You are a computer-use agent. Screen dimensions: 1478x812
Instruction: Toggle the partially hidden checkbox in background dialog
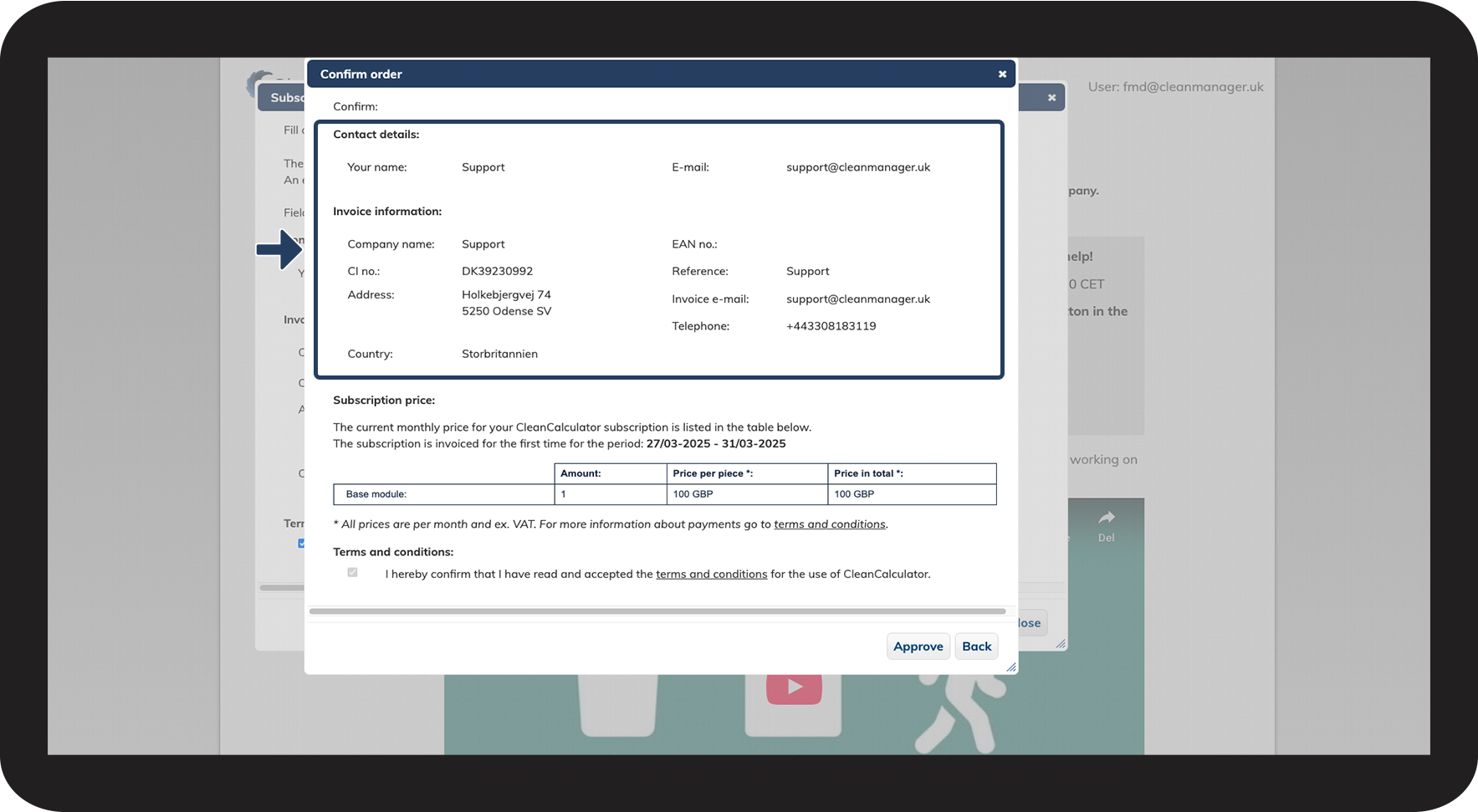pos(301,544)
